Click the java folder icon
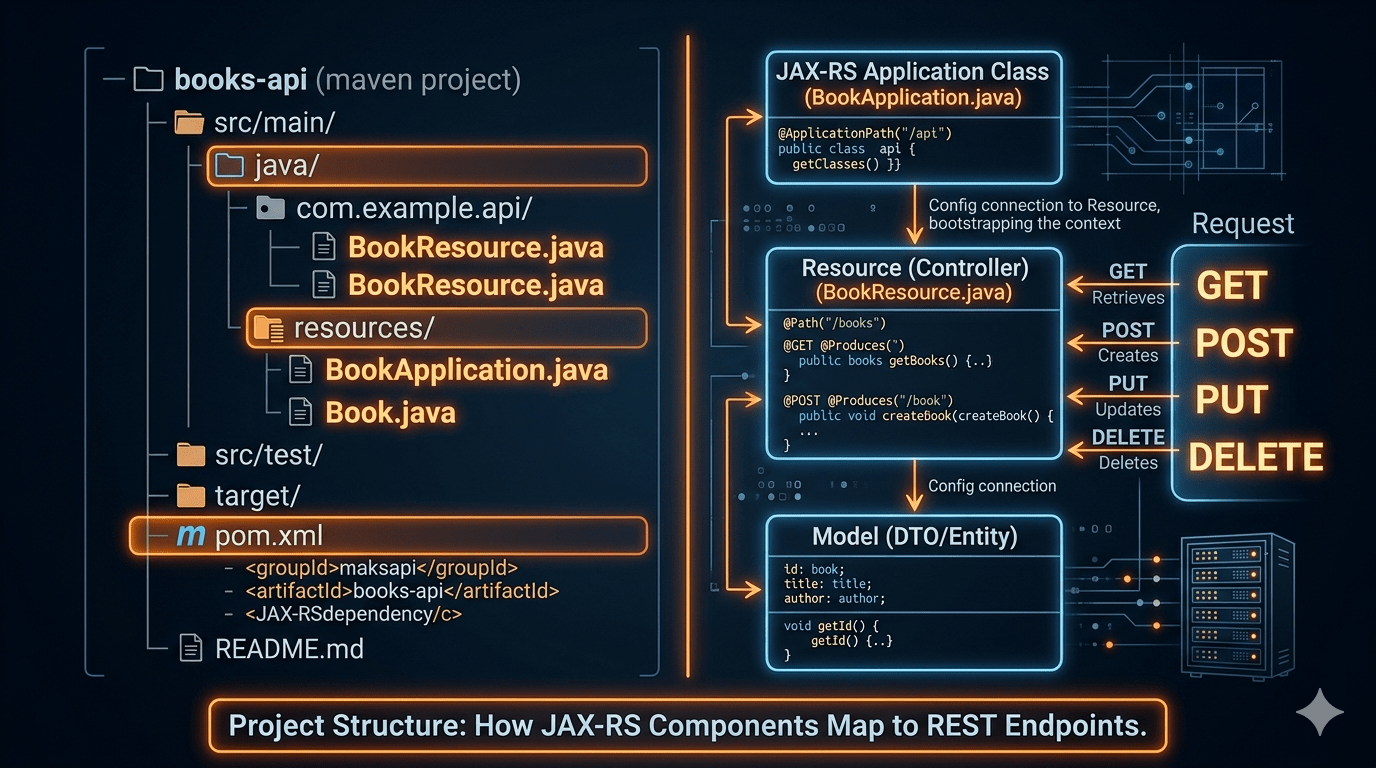1376x768 pixels. (230, 166)
